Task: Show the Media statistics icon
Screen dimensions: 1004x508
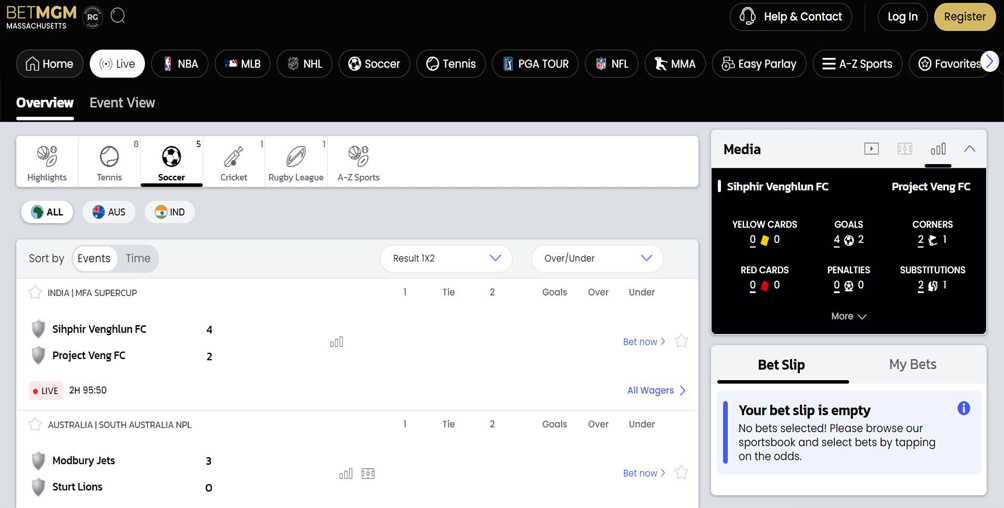Action: 938,149
